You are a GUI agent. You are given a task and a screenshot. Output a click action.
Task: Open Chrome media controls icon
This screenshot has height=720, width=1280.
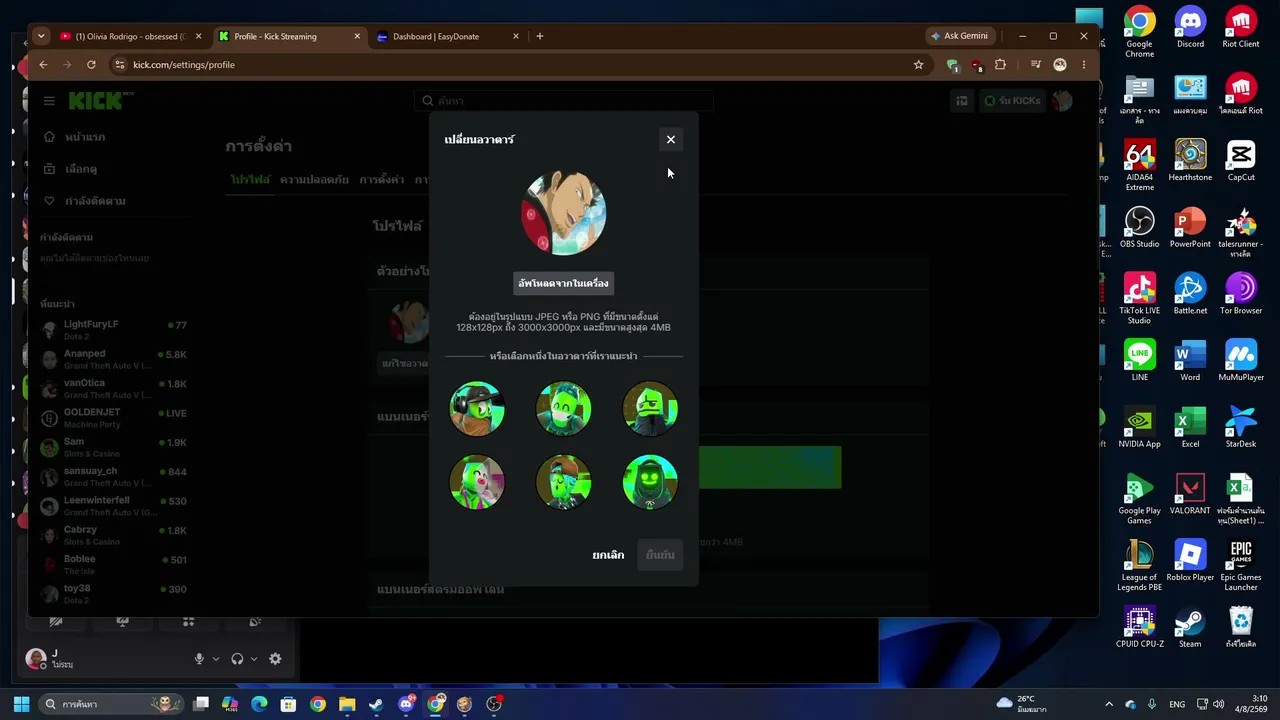pos(1036,65)
